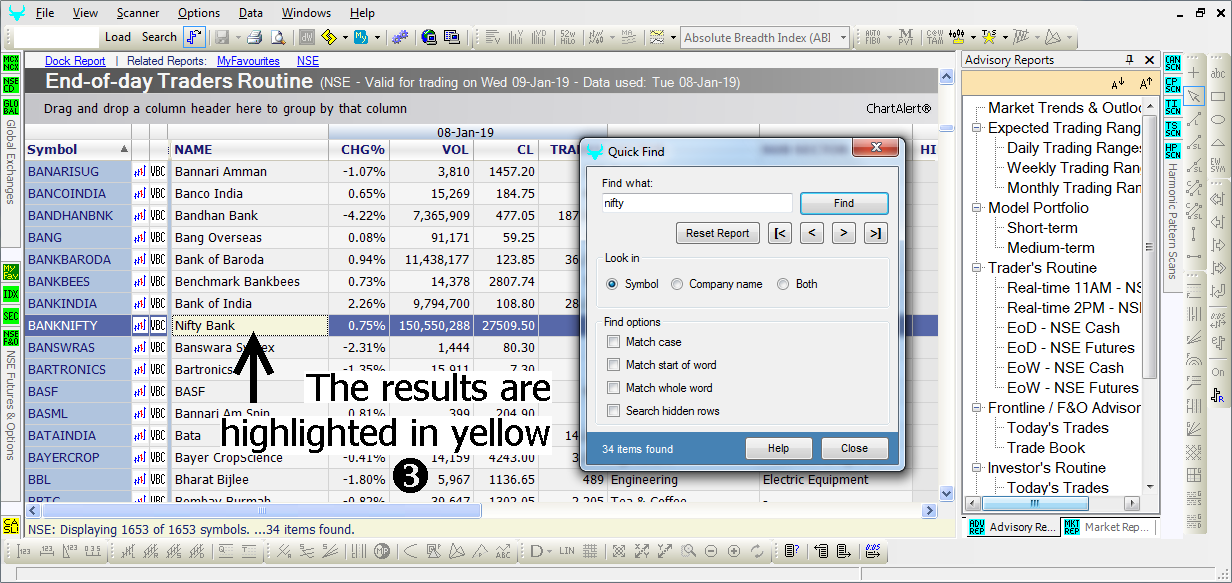
Task: Click the Print Preview icon in the toolbar
Action: click(277, 37)
